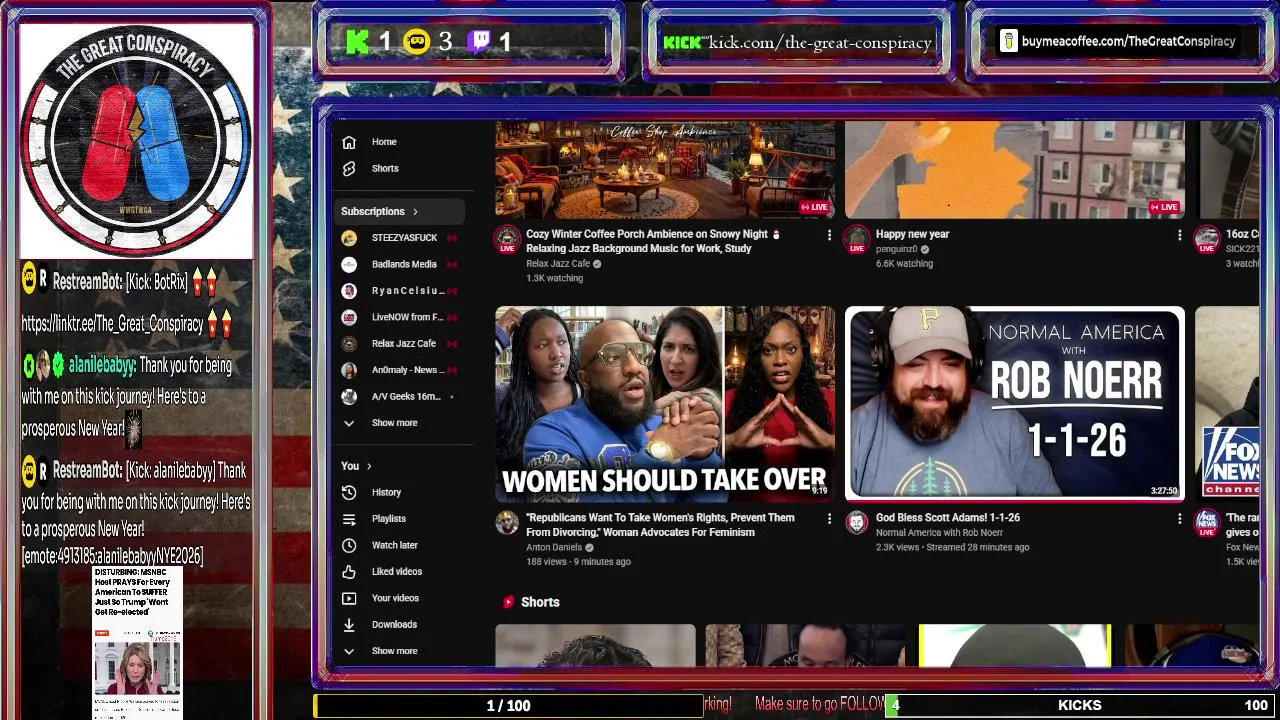1280x720 pixels.
Task: Play the Women Should Take Over thumbnail
Action: tap(665, 404)
